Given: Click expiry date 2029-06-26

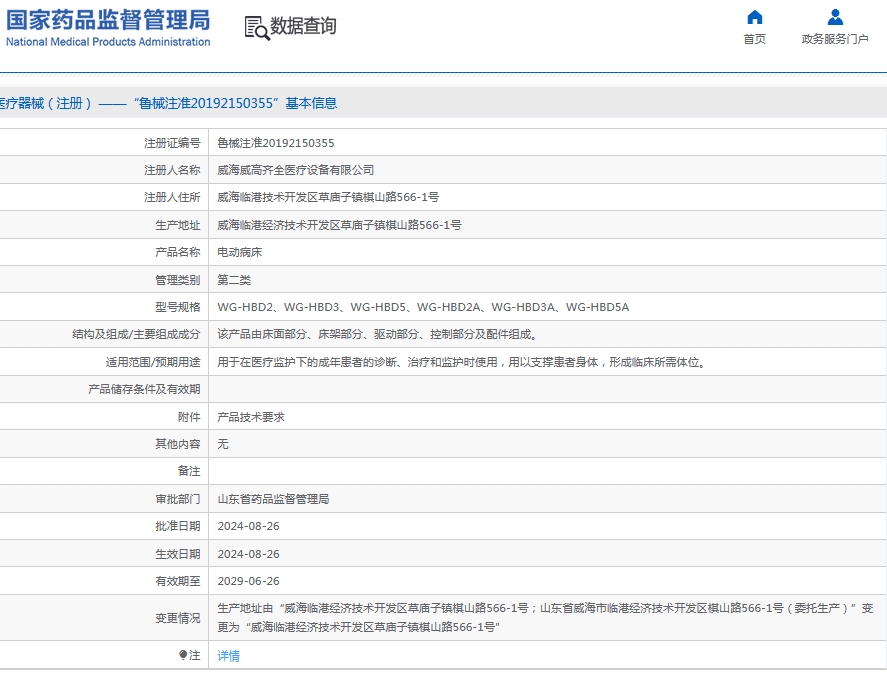Looking at the screenshot, I should pyautogui.click(x=248, y=581).
